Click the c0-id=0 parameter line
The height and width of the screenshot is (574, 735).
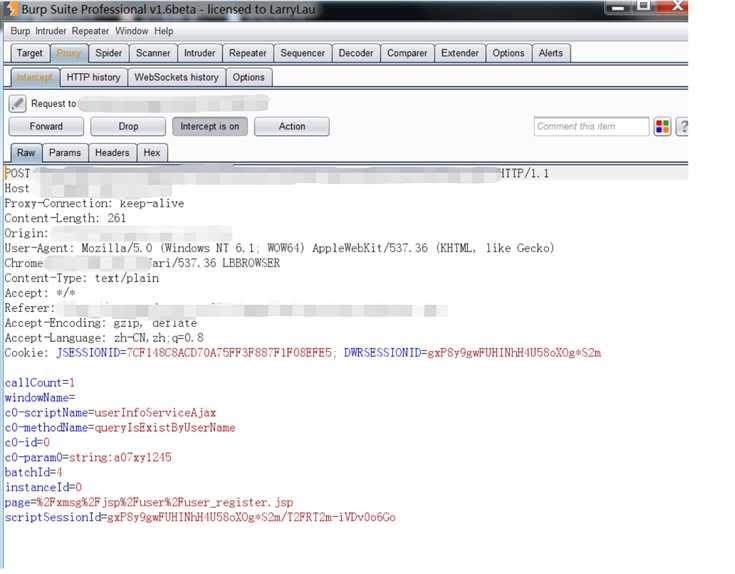[27, 442]
